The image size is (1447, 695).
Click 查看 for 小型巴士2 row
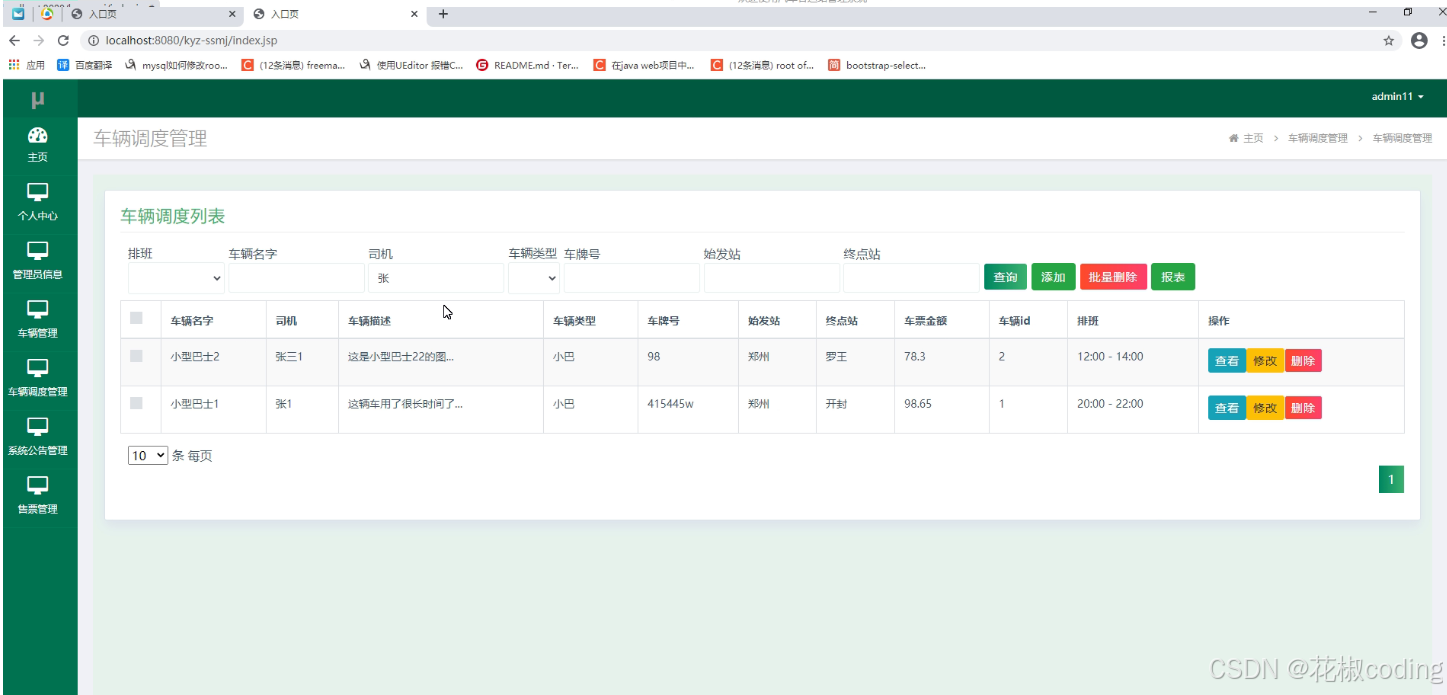click(1227, 361)
